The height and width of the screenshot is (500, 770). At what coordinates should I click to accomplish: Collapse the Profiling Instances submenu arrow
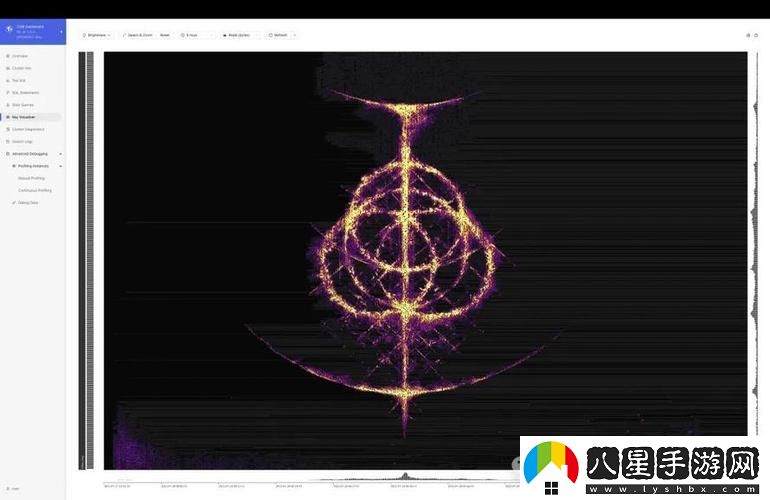coord(60,166)
